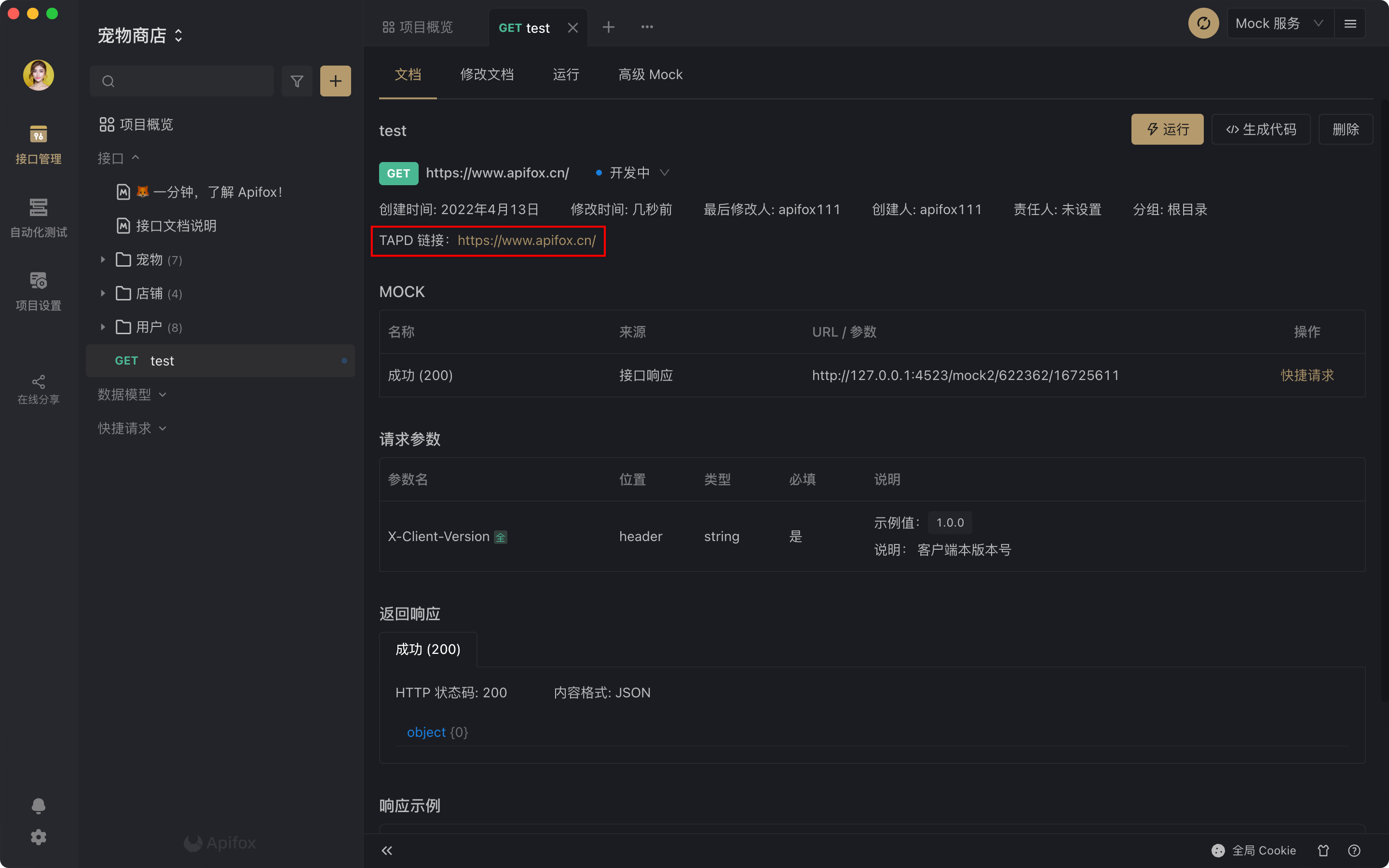
Task: Open the 自动化测试 sidebar section
Action: tap(39, 217)
